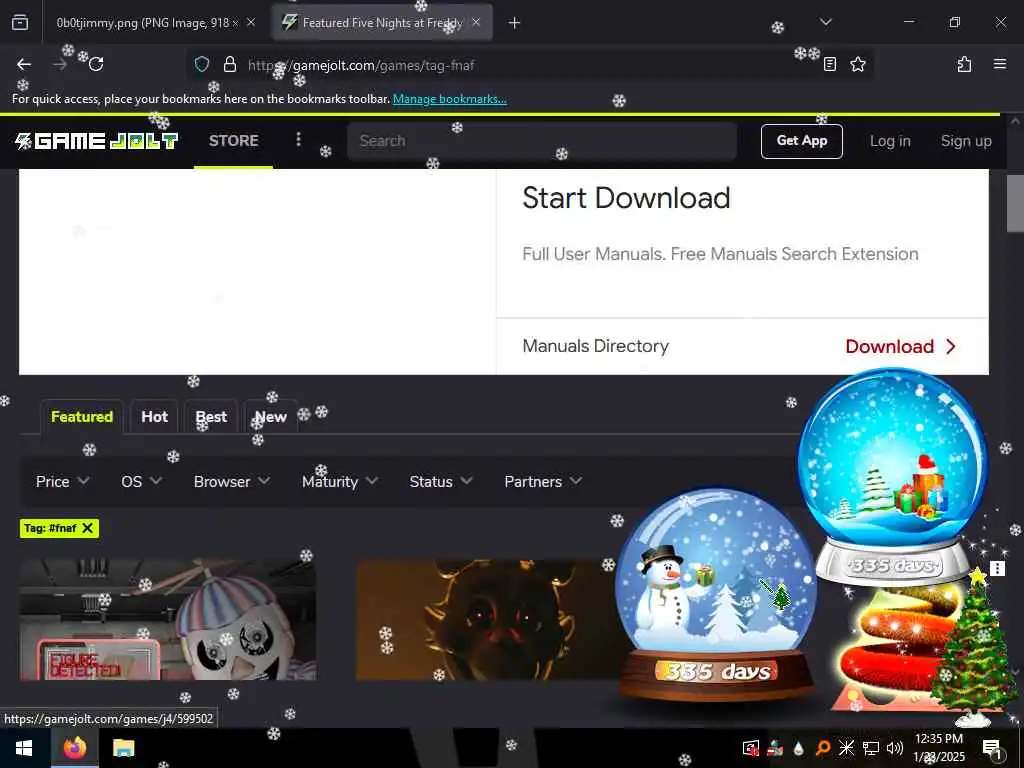1024x768 pixels.
Task: Open the dark golden animatronic game thumbnail
Action: [487, 620]
